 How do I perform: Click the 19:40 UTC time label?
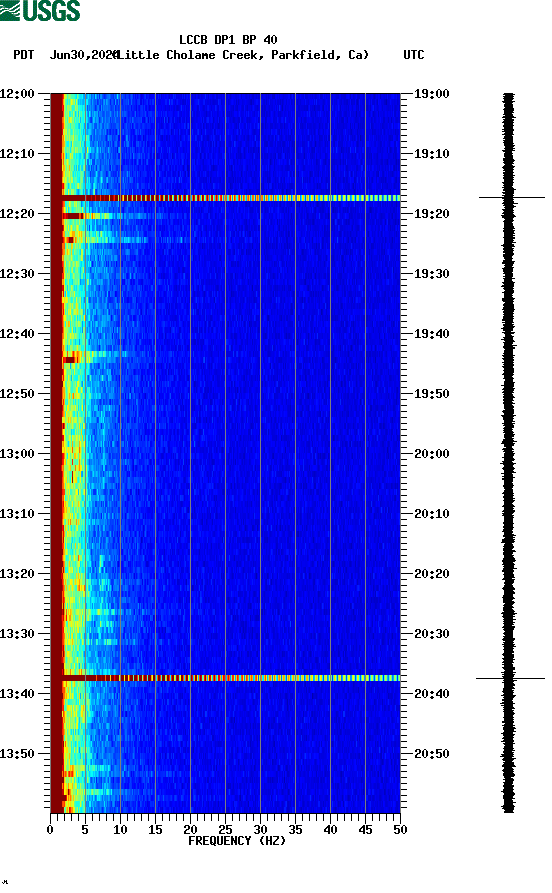tap(432, 334)
